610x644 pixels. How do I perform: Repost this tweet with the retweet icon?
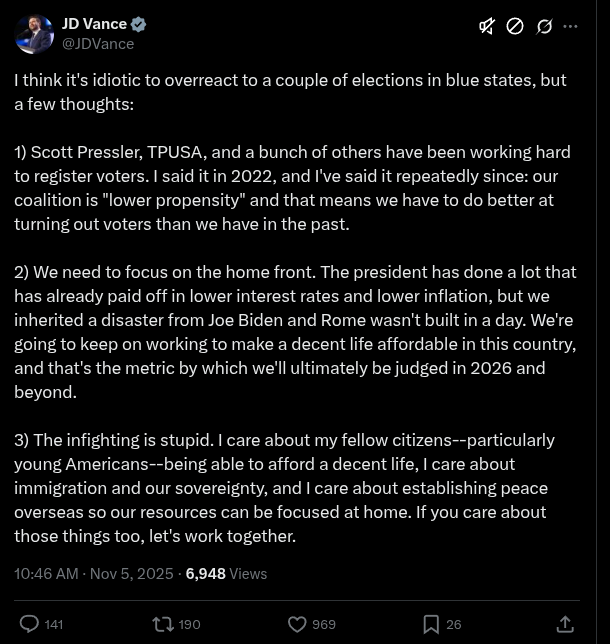pyautogui.click(x=162, y=624)
